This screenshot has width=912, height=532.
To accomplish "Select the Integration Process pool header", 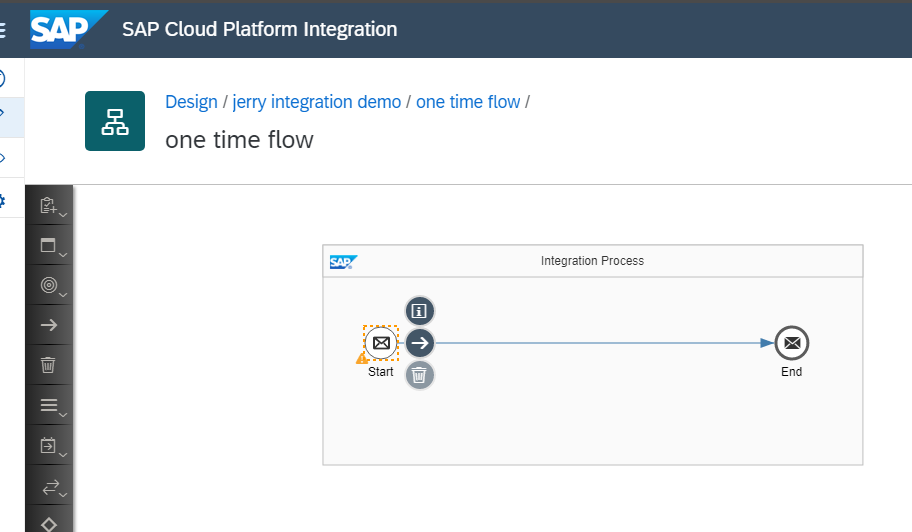I will click(x=592, y=261).
